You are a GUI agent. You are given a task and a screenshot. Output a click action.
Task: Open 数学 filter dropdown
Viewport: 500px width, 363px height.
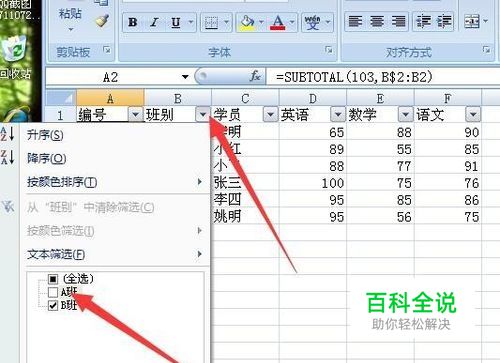pos(405,115)
